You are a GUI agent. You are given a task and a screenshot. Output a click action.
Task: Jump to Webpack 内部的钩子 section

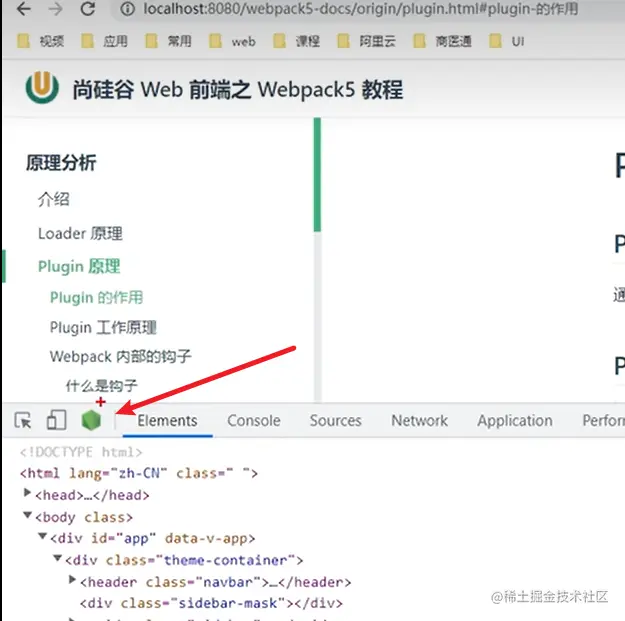[x=120, y=356]
